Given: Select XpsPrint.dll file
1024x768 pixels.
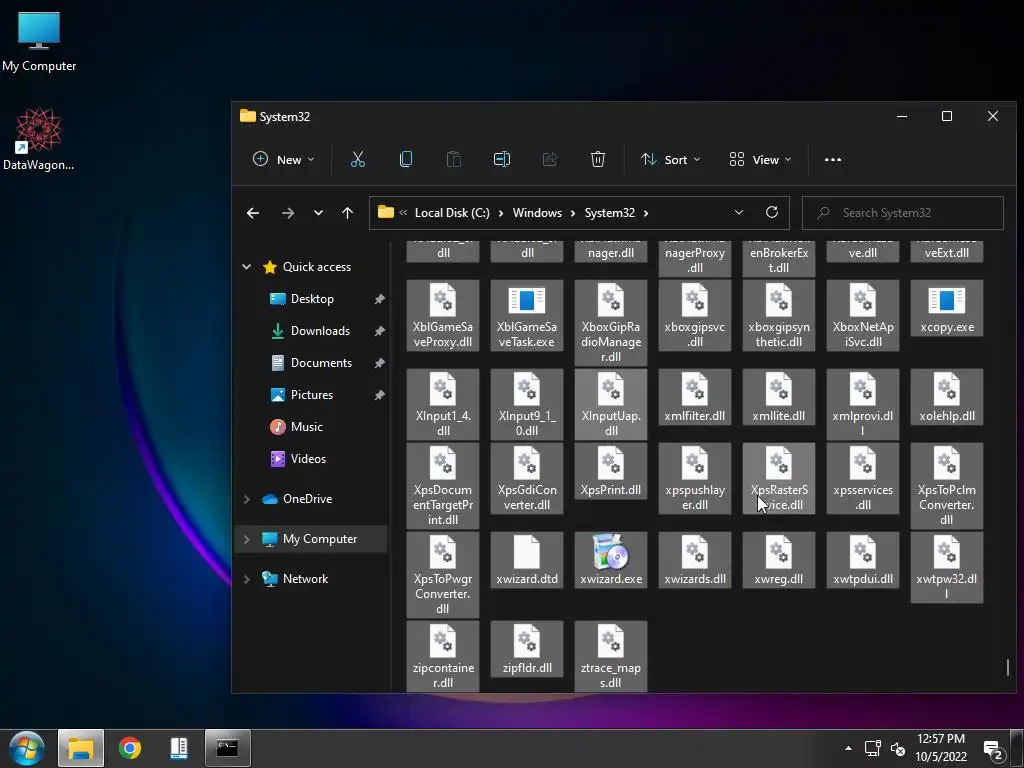Looking at the screenshot, I should [611, 471].
